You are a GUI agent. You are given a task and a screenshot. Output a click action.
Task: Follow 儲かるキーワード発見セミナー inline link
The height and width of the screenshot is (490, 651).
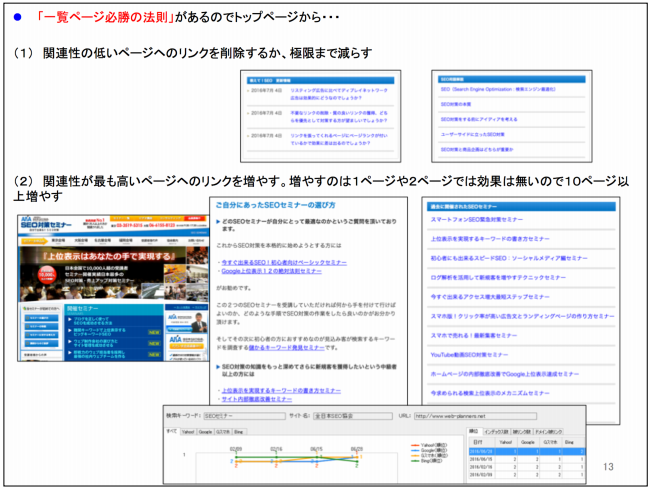click(x=286, y=348)
